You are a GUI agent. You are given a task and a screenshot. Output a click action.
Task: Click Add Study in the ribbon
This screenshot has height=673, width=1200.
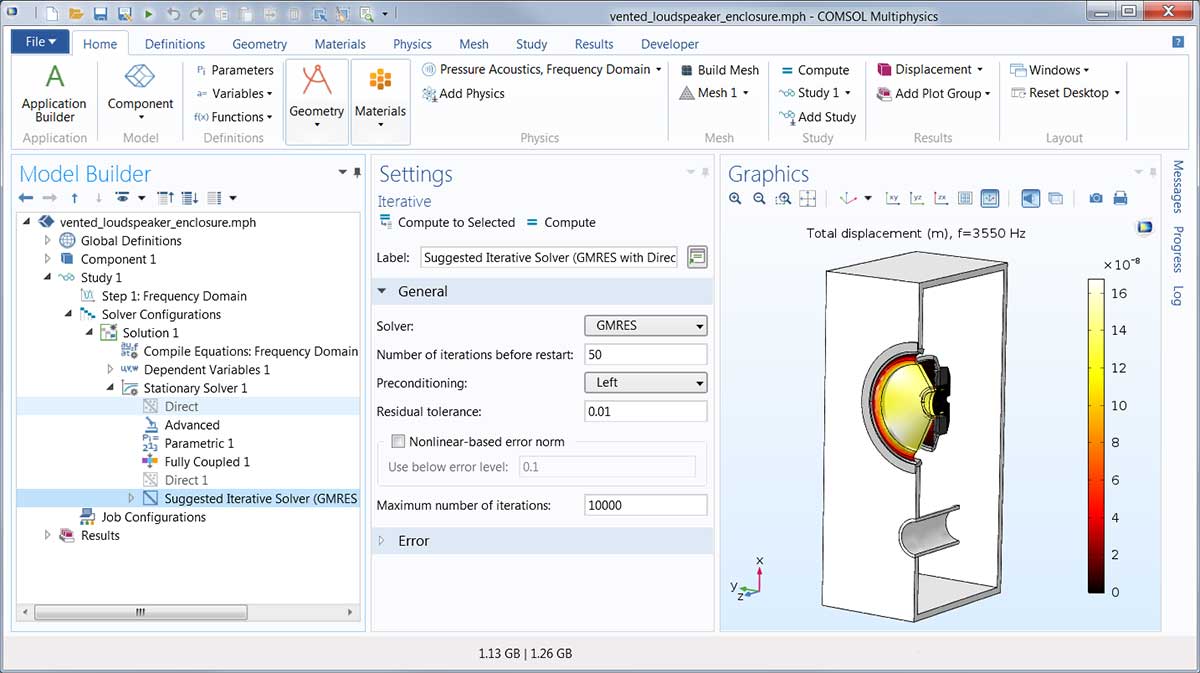click(817, 117)
